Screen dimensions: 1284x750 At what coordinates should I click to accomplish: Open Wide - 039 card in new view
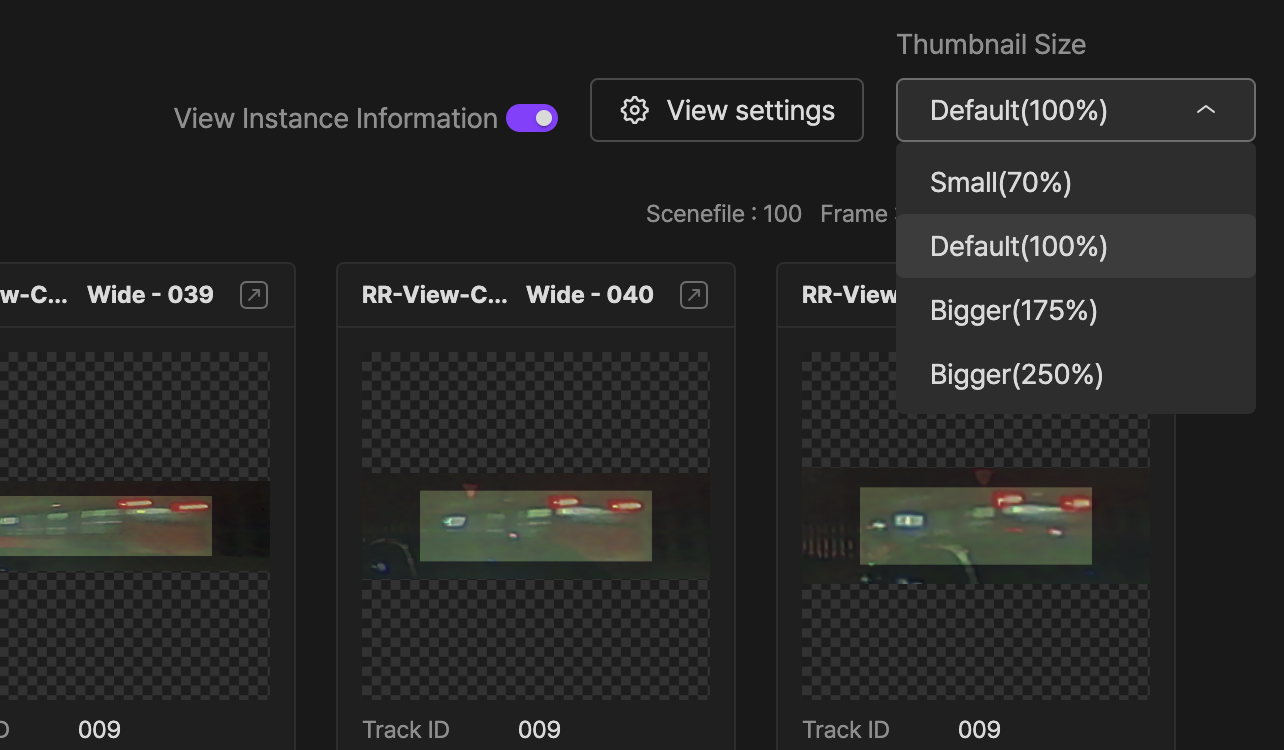[x=254, y=295]
